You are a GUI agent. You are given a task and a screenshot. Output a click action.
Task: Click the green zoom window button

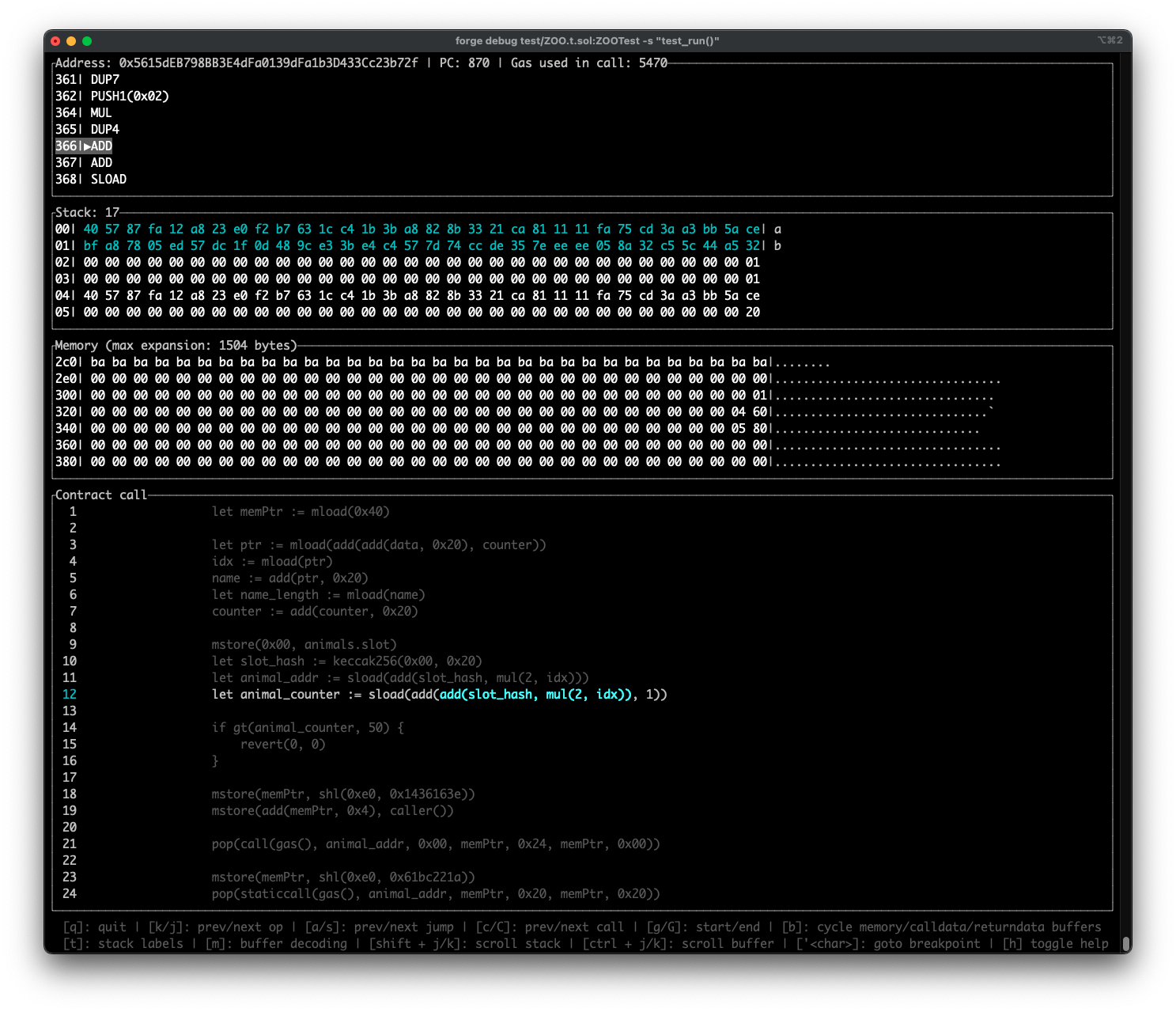click(87, 41)
